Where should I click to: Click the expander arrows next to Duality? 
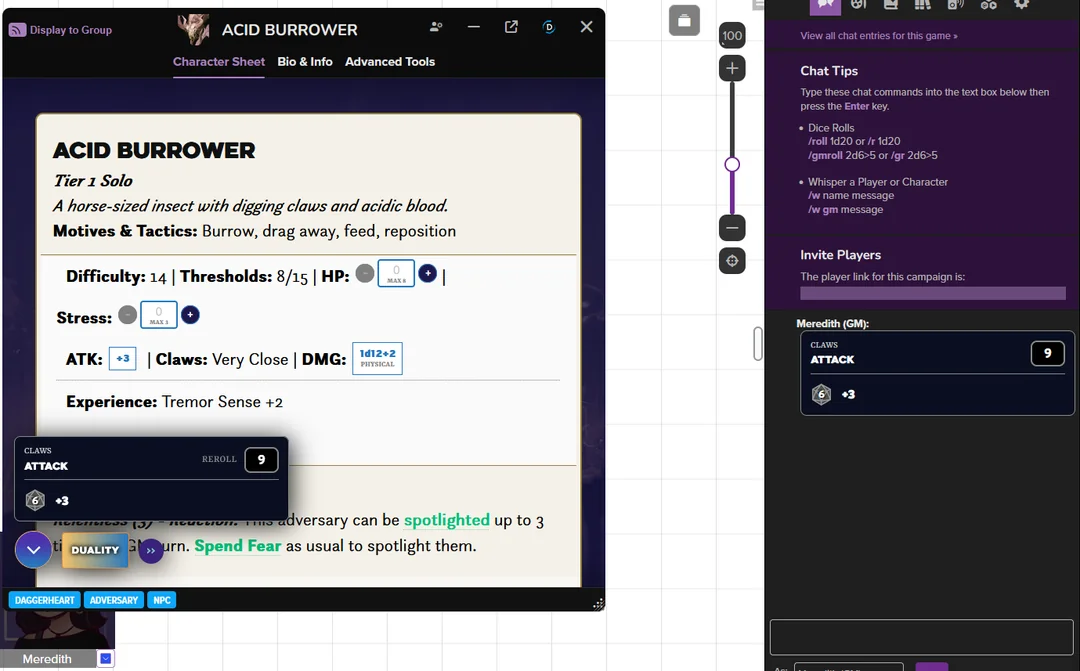pos(151,550)
